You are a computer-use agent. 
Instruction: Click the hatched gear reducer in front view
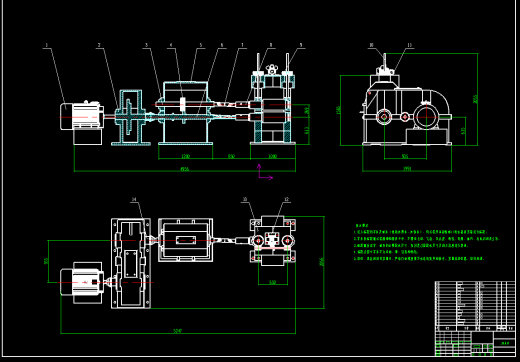pos(130,117)
